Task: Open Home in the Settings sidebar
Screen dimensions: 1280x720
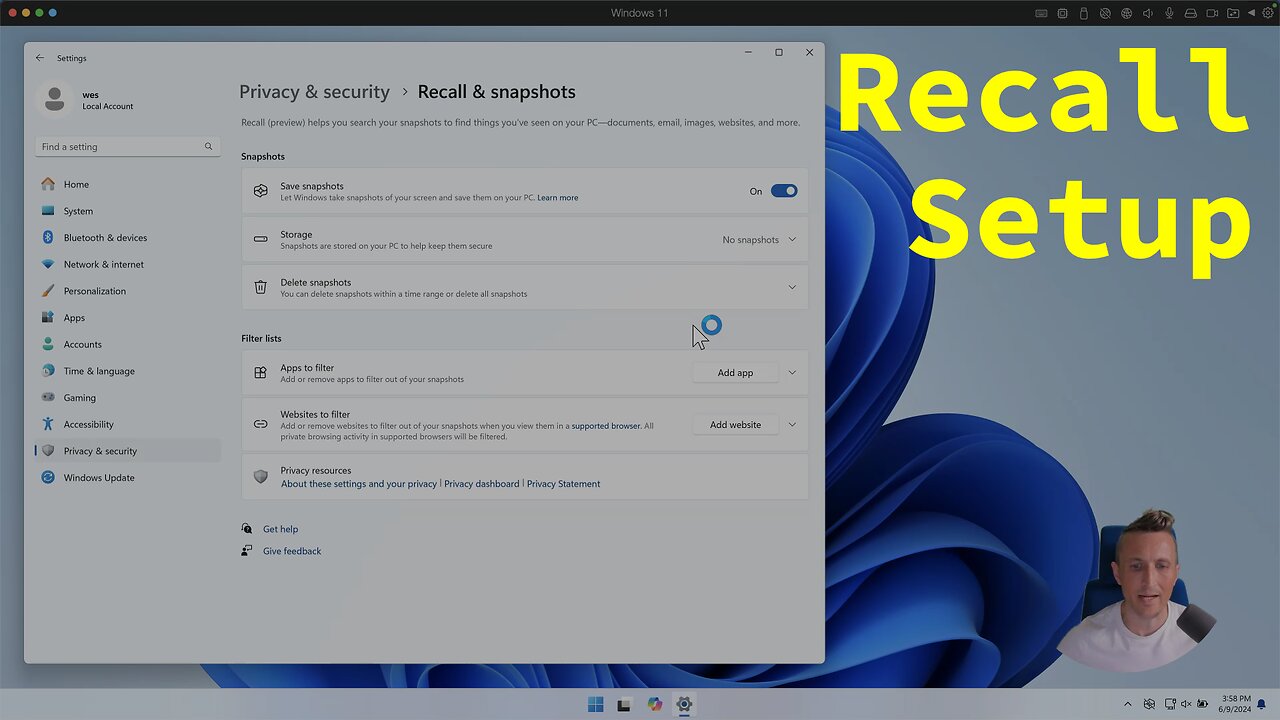Action: (127, 184)
